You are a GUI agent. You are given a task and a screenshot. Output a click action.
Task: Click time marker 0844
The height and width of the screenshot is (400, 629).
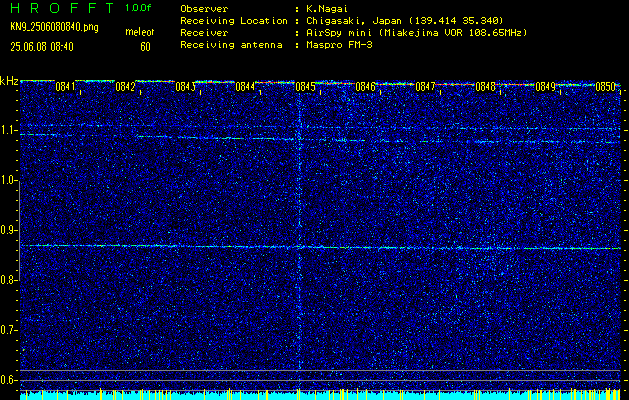[x=245, y=87]
